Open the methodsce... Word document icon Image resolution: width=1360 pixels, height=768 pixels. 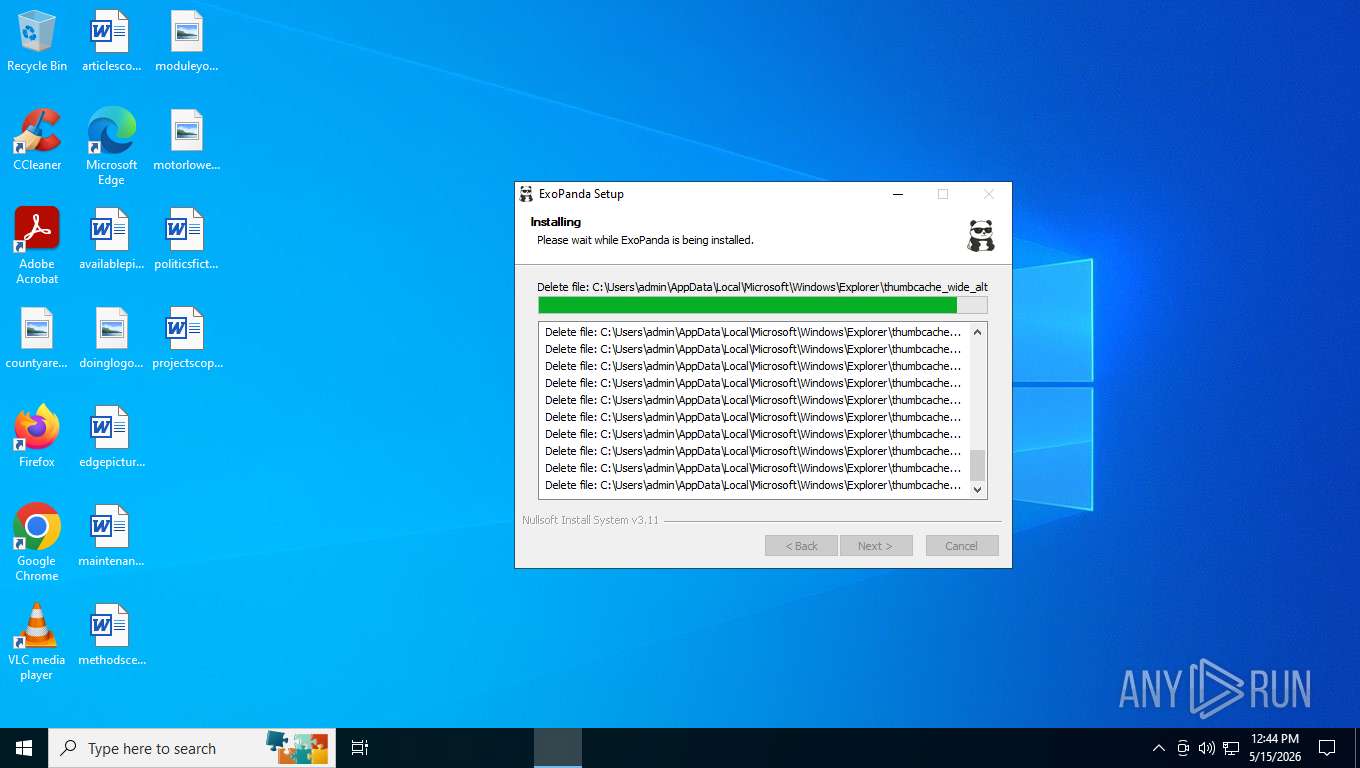coord(111,635)
